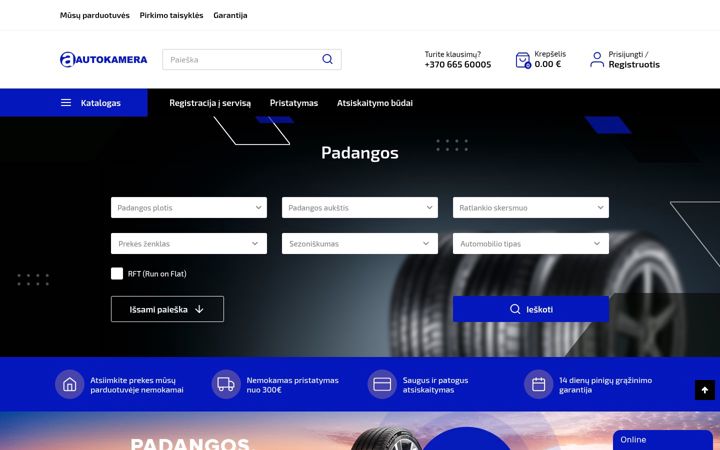Image resolution: width=720 pixels, height=450 pixels.
Task: Click phone number +370 665 60005
Action: pyautogui.click(x=458, y=65)
